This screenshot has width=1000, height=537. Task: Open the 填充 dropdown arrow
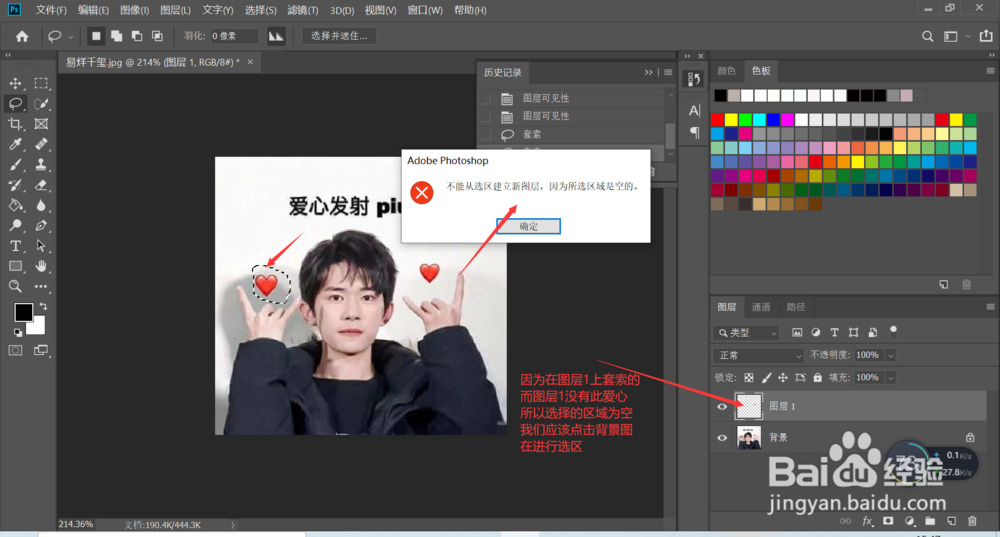(891, 378)
